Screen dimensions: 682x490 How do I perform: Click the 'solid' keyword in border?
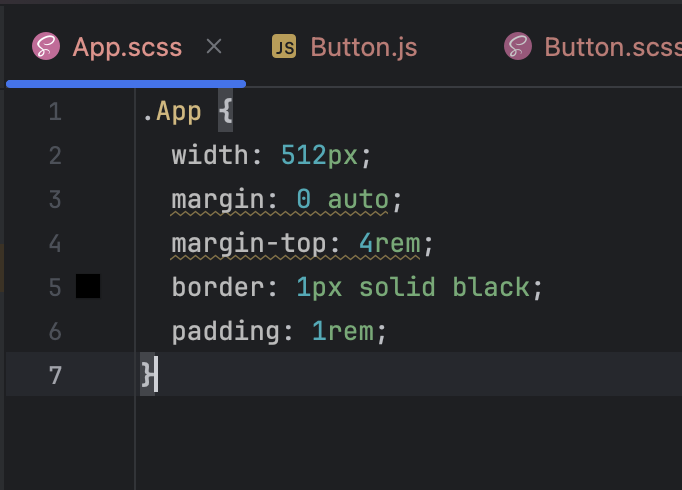pos(397,287)
